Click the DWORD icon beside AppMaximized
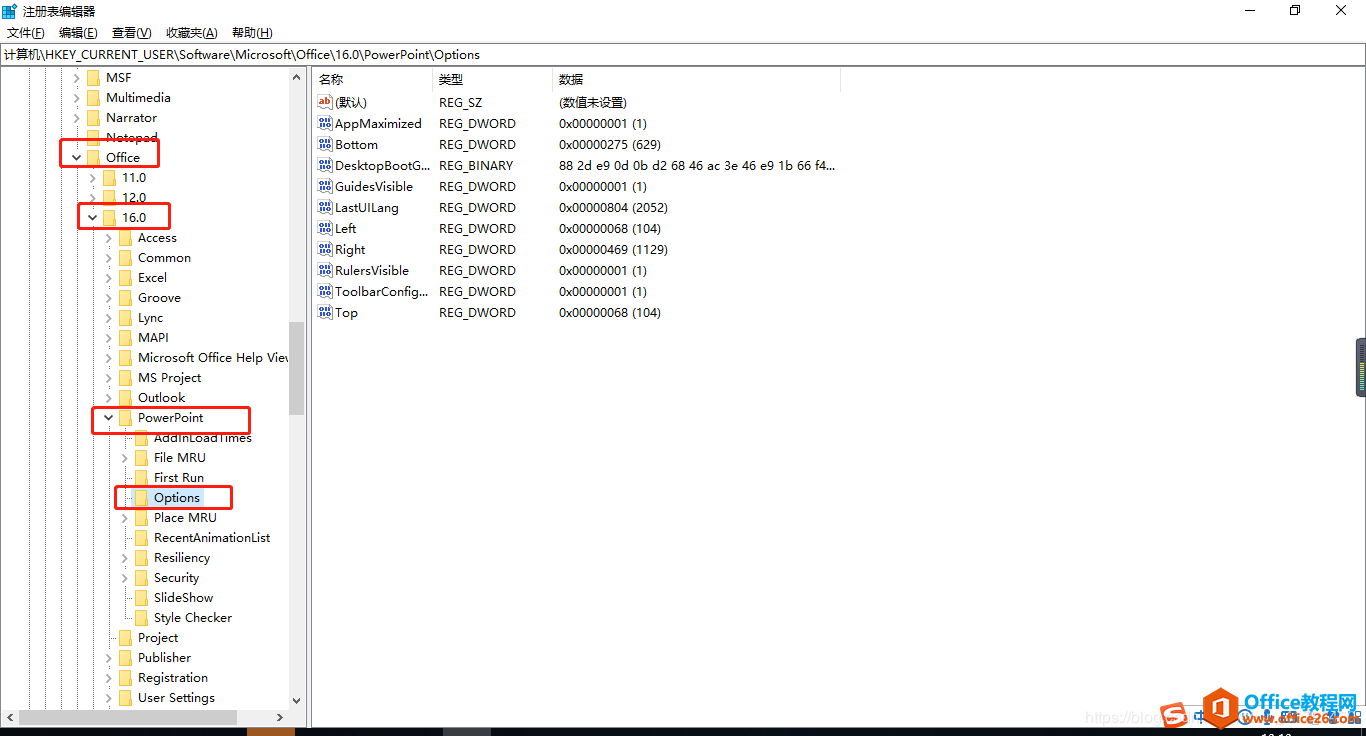This screenshot has width=1366, height=736. coord(324,123)
